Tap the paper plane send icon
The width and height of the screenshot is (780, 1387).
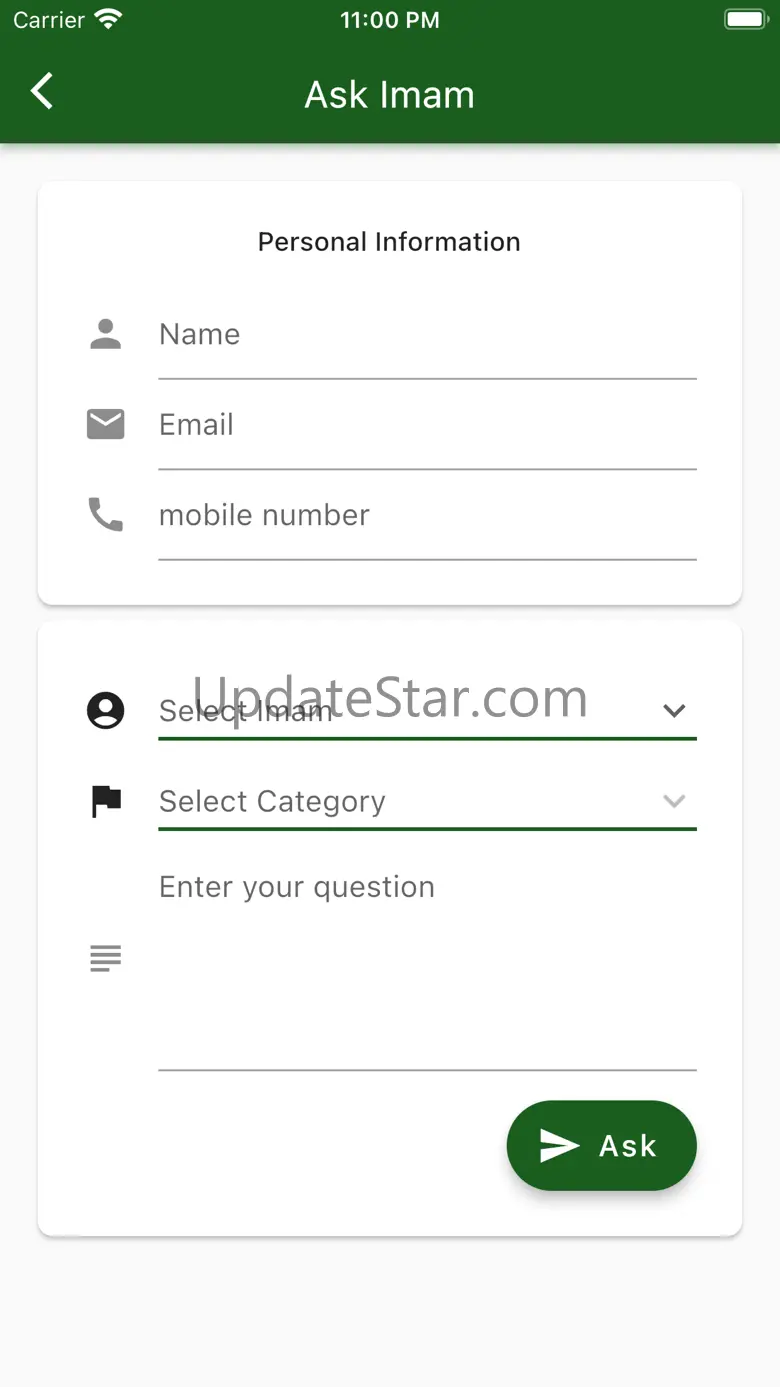tap(559, 1146)
